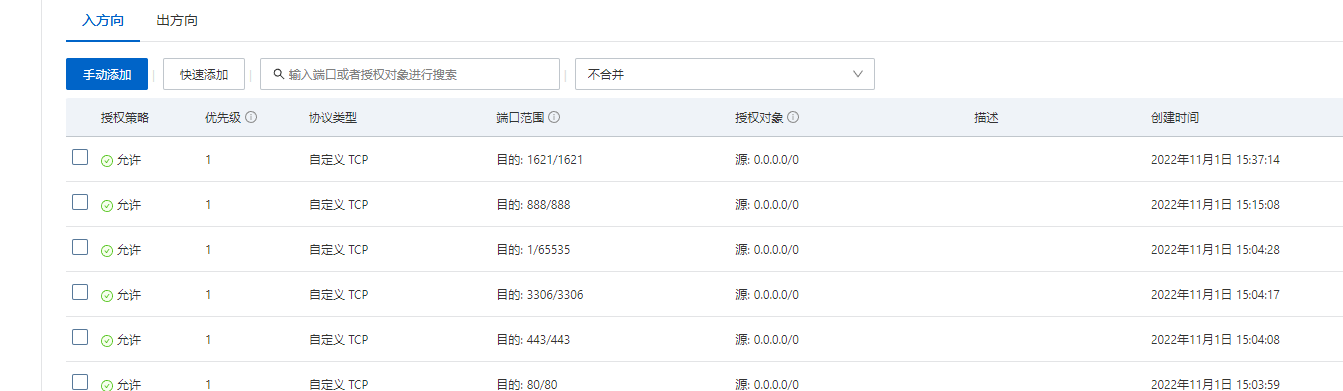Check the box for port 3306/3306 row
Image resolution: width=1343 pixels, height=391 pixels.
click(80, 292)
